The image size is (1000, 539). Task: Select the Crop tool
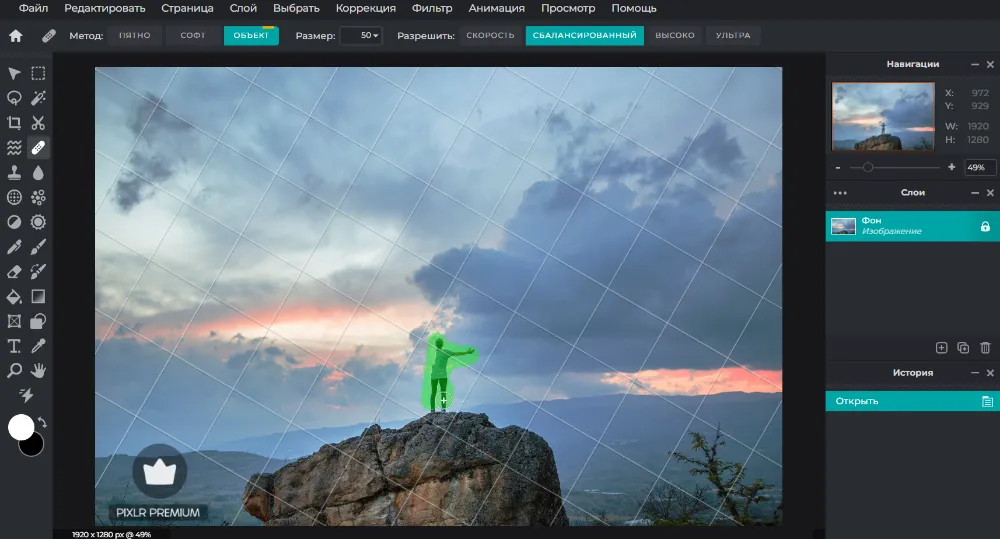coord(14,123)
